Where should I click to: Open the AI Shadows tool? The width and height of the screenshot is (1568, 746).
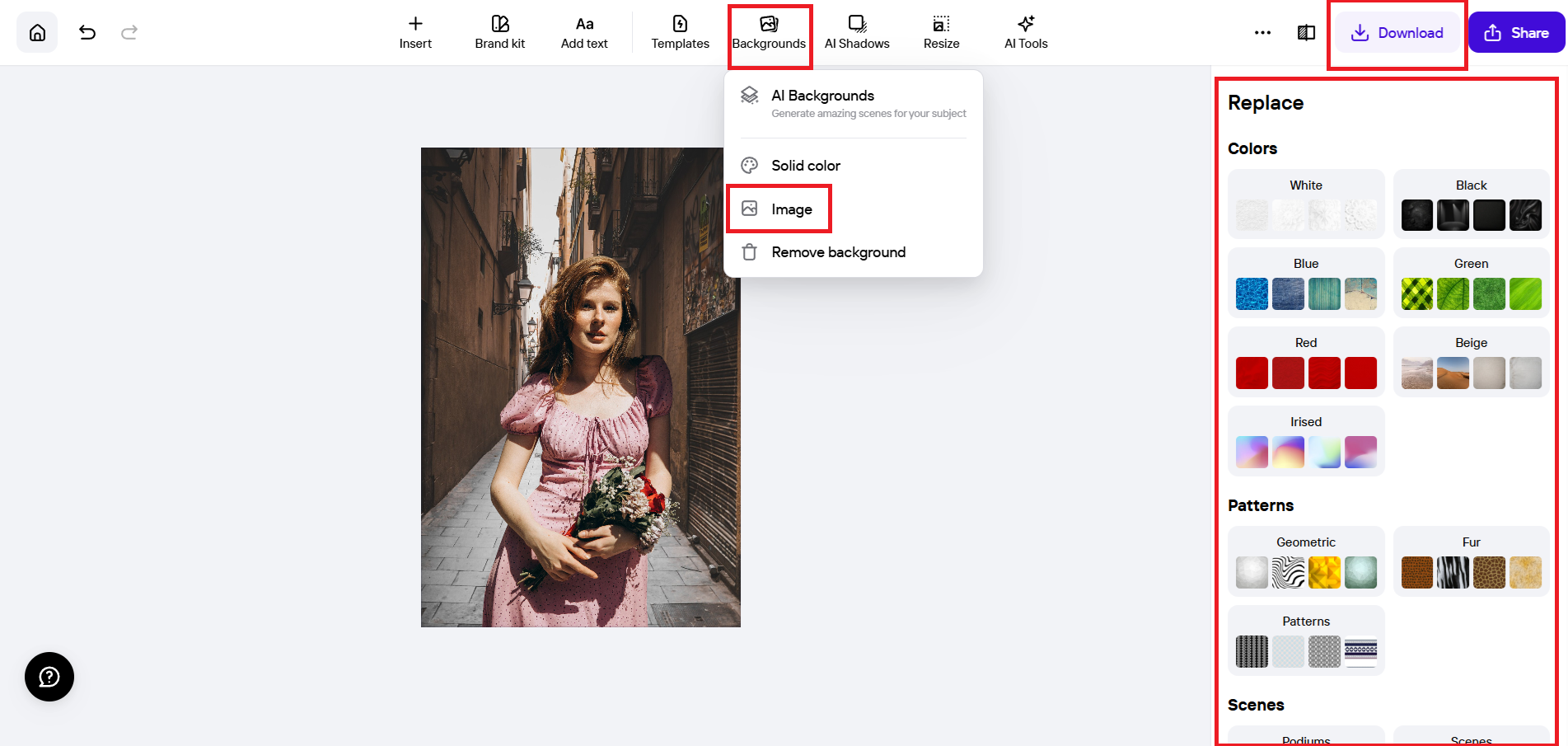click(x=857, y=33)
